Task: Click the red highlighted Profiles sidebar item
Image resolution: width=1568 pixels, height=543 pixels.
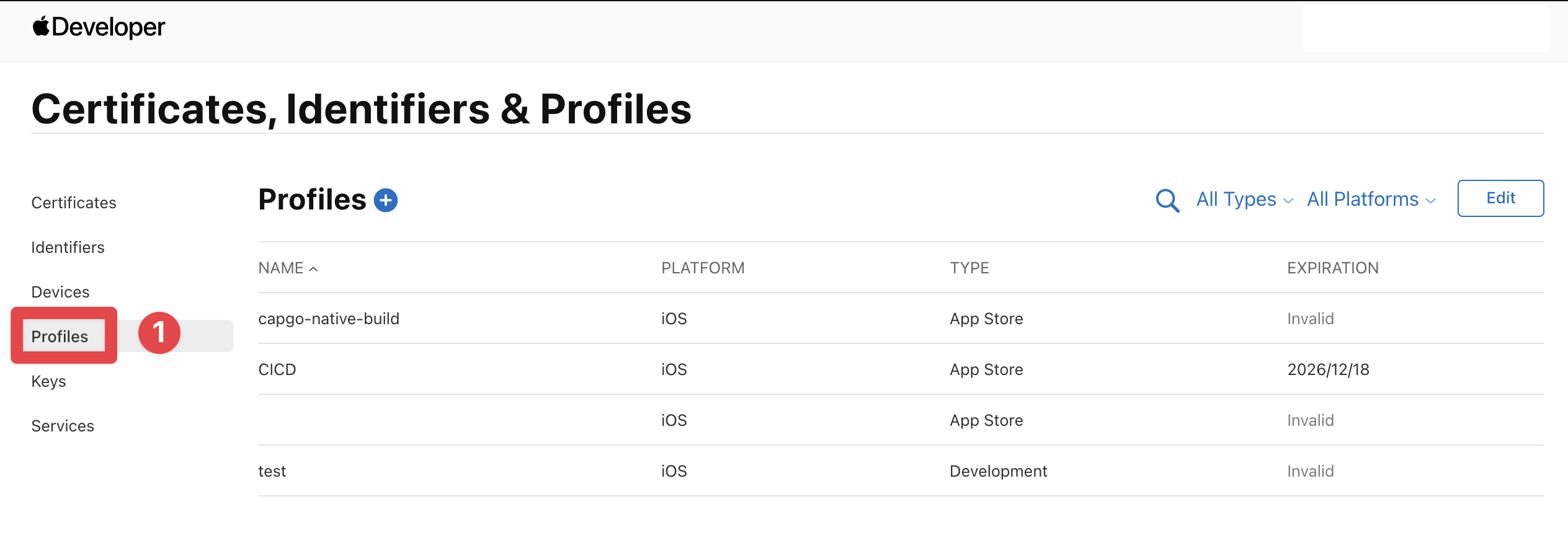Action: coord(60,335)
